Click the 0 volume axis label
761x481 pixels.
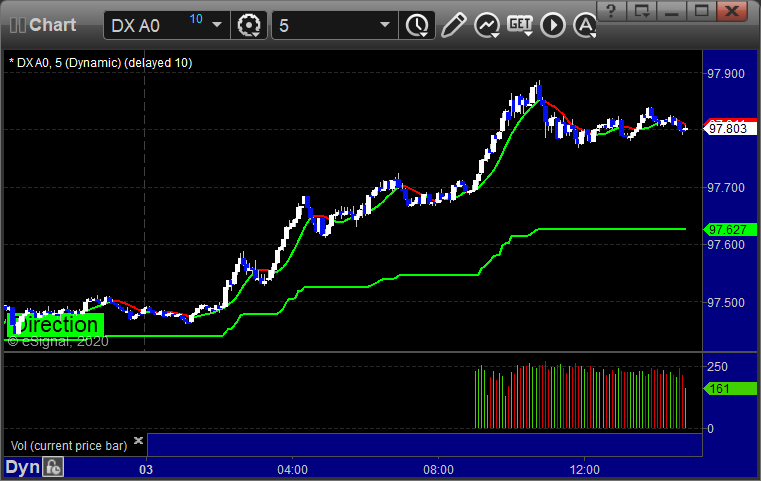[x=711, y=429]
